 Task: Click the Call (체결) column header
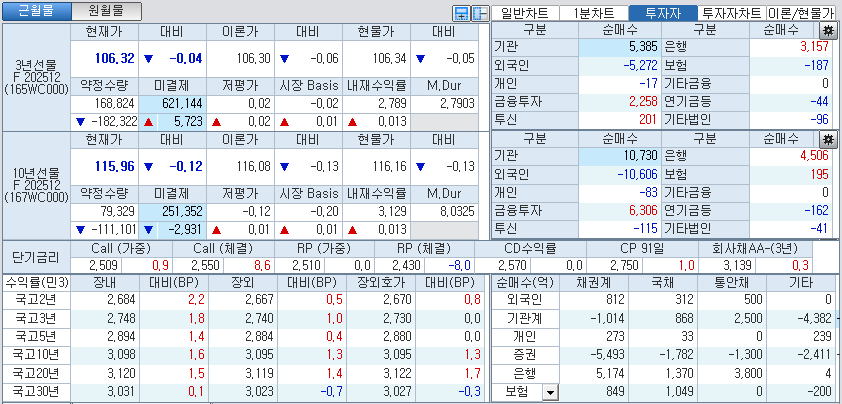(223, 249)
